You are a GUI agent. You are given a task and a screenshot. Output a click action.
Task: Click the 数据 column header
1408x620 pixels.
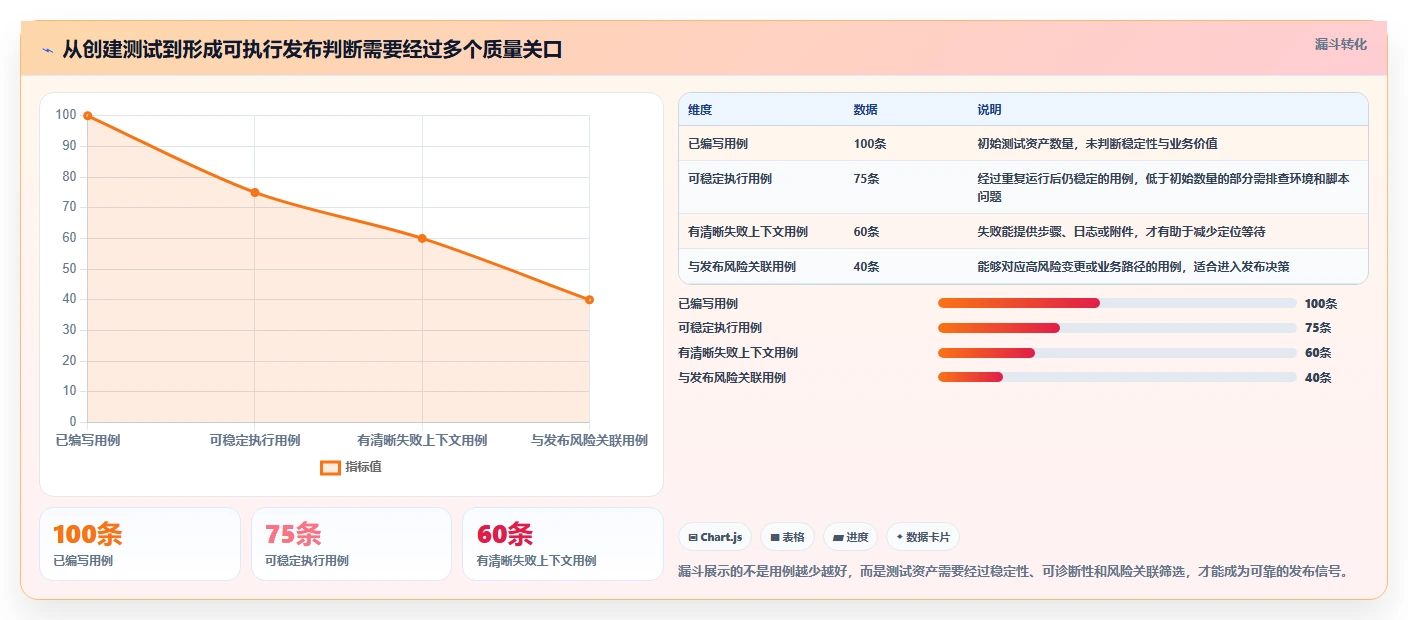[x=865, y=110]
